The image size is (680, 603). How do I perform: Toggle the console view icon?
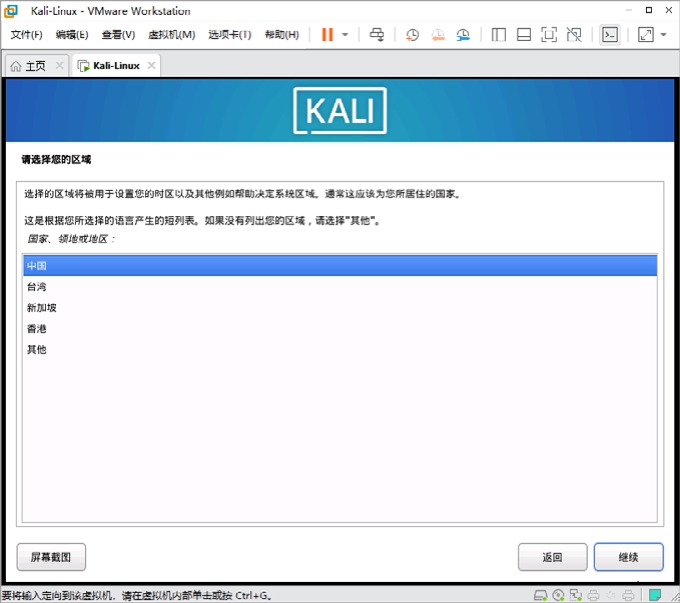(x=610, y=35)
